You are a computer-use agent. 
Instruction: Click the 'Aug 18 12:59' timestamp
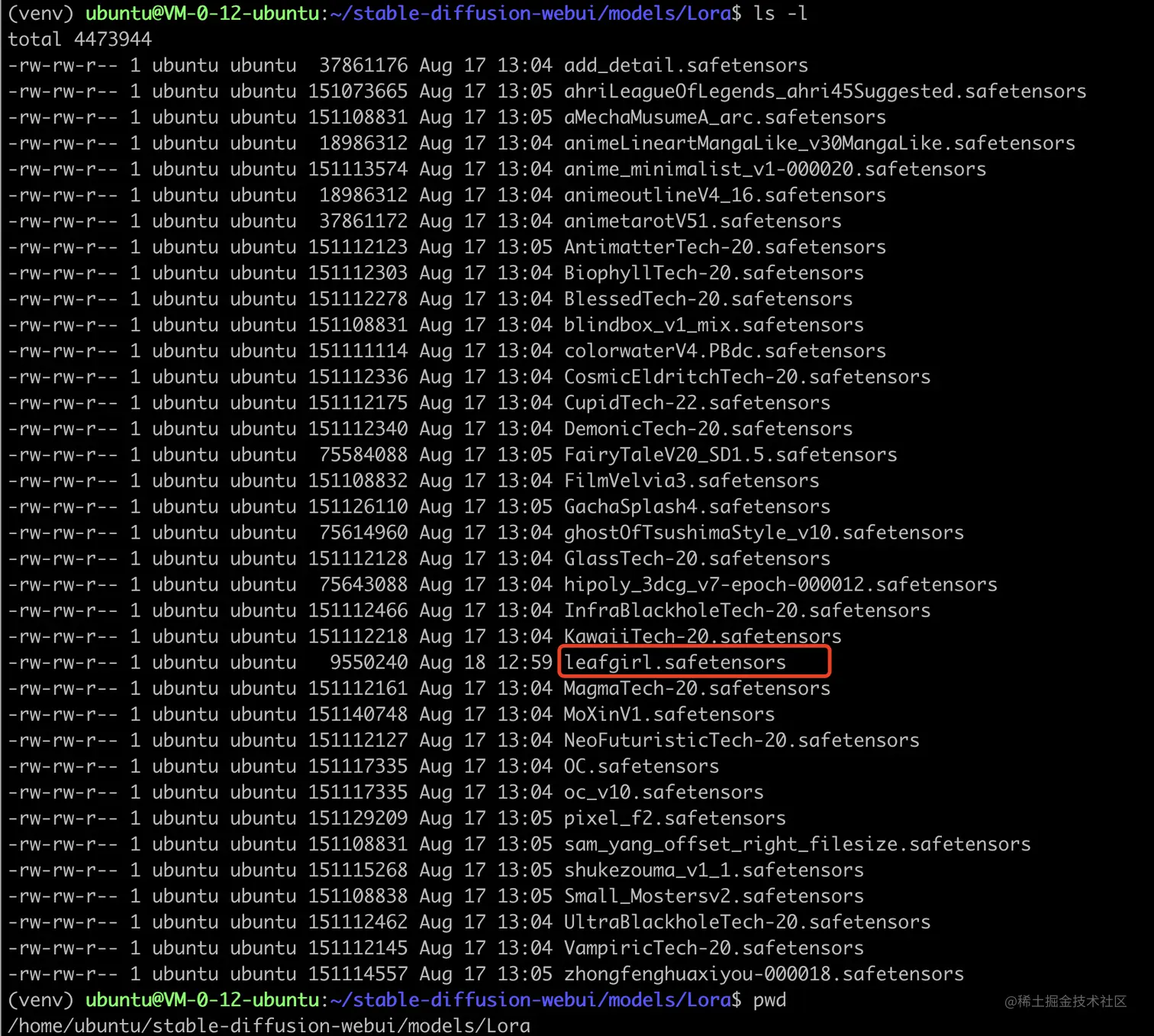click(x=485, y=662)
